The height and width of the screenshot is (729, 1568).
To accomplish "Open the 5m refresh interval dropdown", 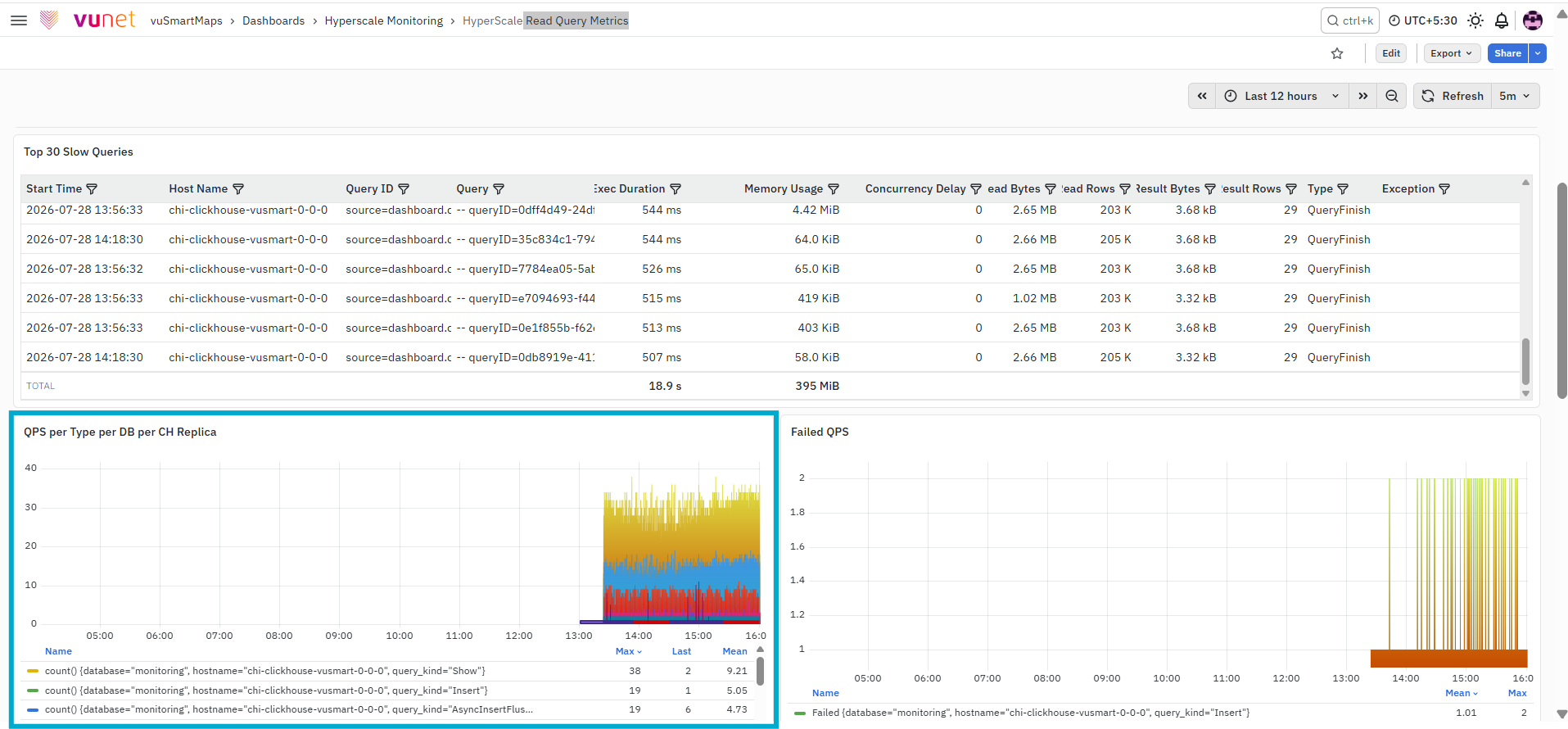I will pyautogui.click(x=1515, y=96).
